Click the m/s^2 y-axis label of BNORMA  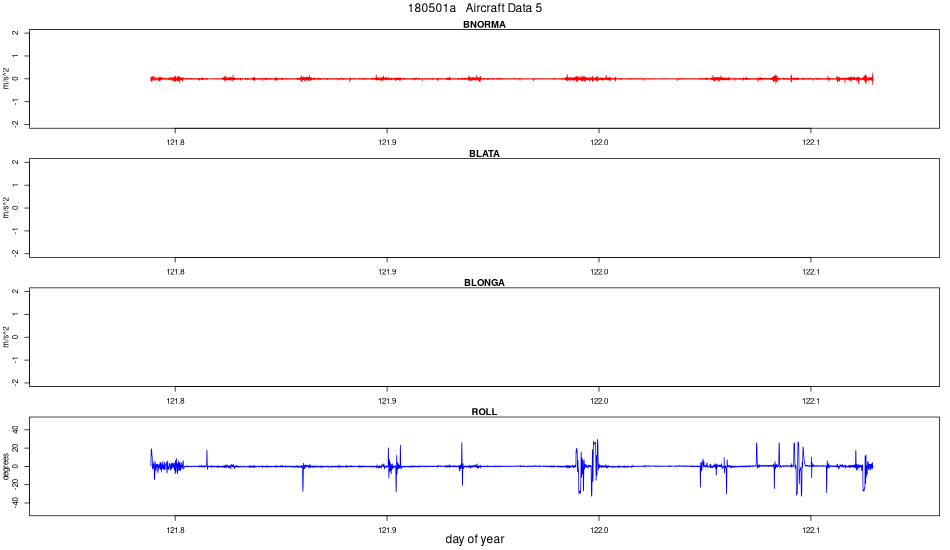tap(6, 79)
